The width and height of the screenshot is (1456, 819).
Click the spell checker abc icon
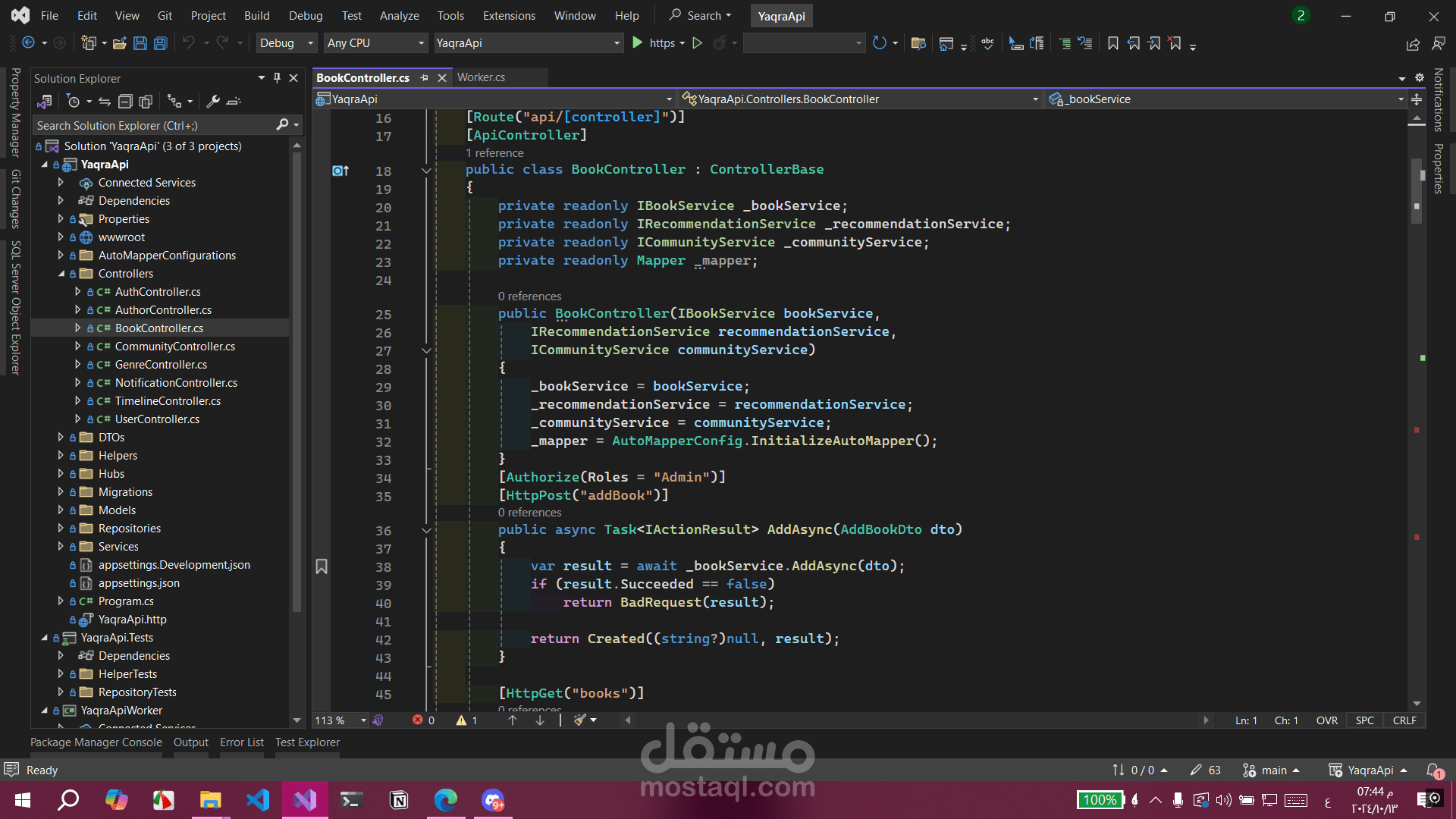click(987, 43)
